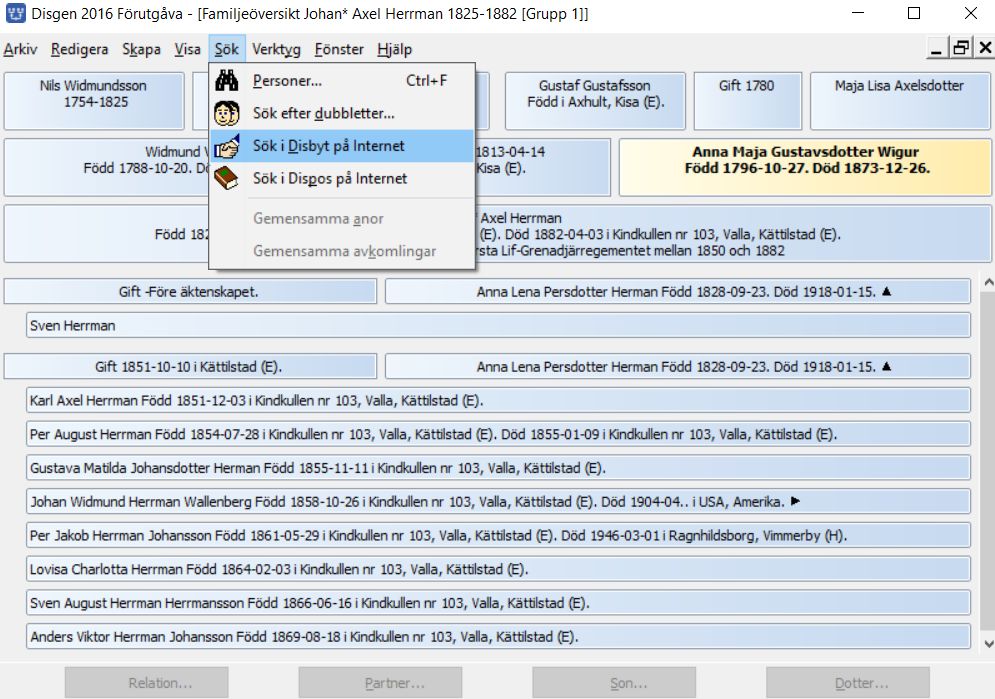Click the Gift -Före äktenskapet. box

click(x=190, y=292)
